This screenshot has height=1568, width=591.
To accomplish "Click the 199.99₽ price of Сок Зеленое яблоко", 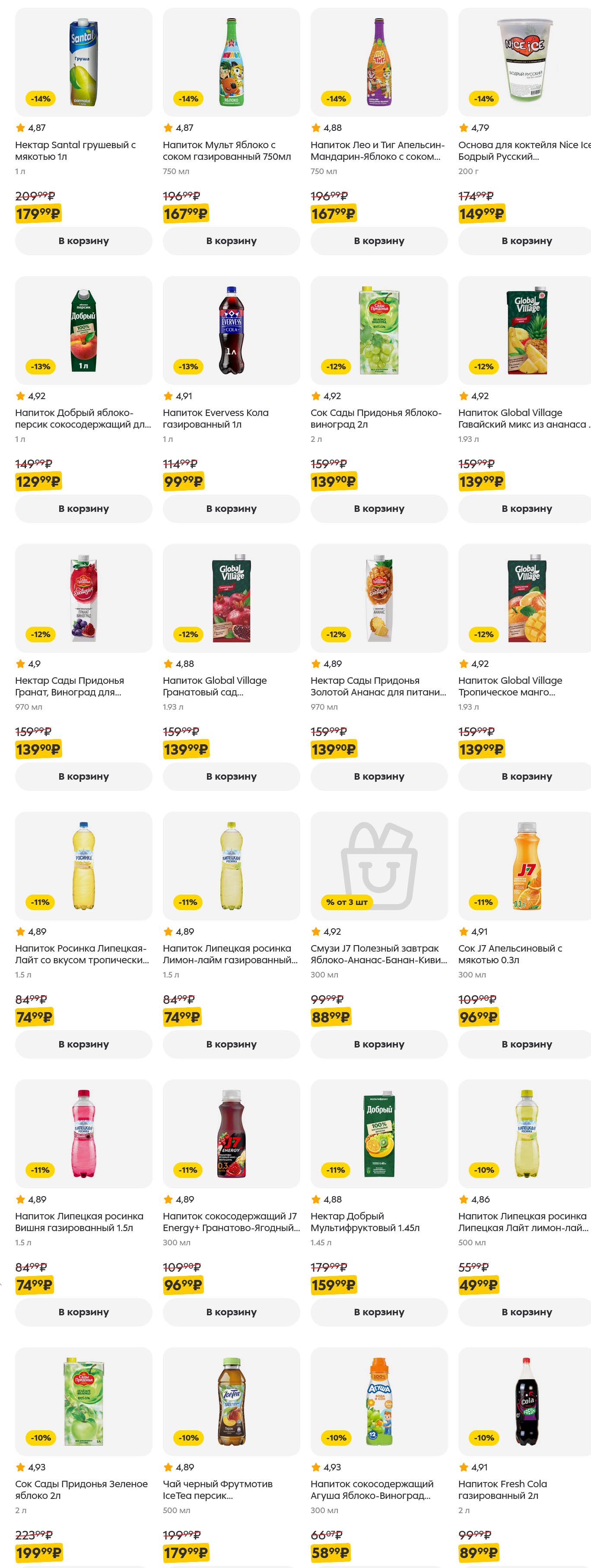I will [x=38, y=1553].
